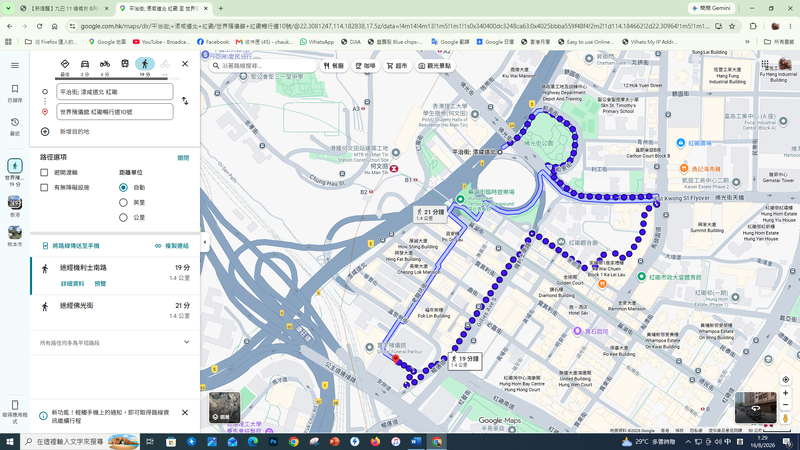Click the 21 分鐘 route label on map
The height and width of the screenshot is (450, 800).
point(431,214)
